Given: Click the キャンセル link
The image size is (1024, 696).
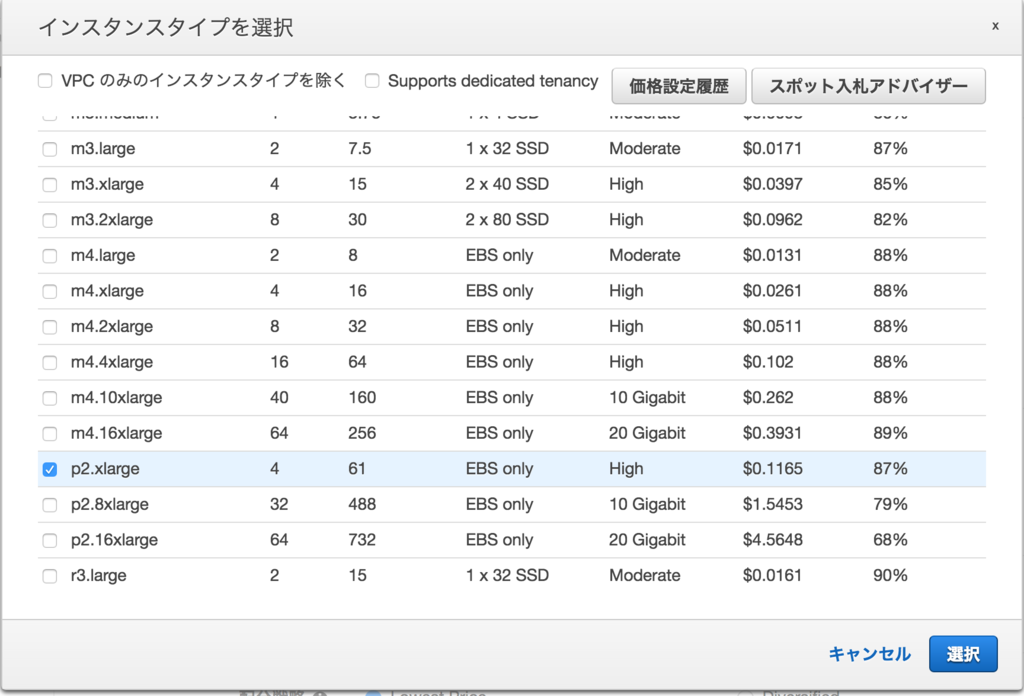Looking at the screenshot, I should [x=869, y=654].
